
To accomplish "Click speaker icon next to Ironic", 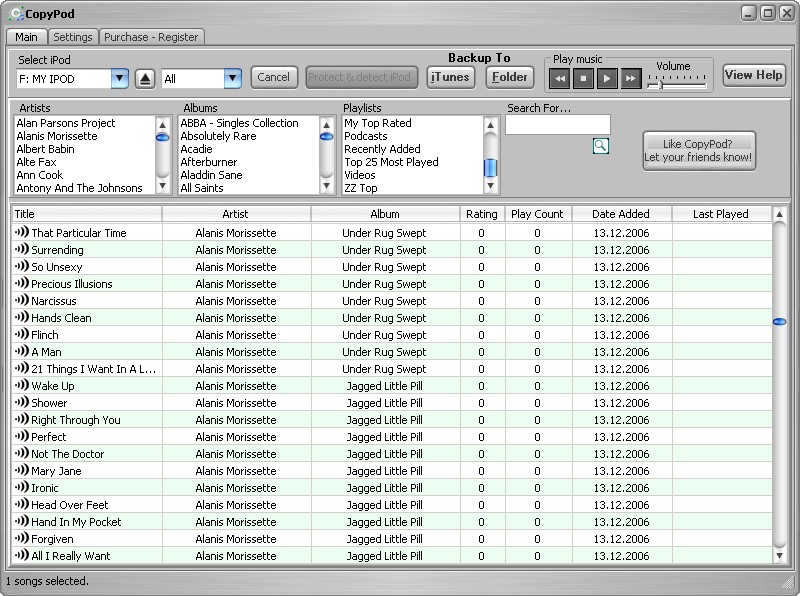I will pyautogui.click(x=21, y=488).
